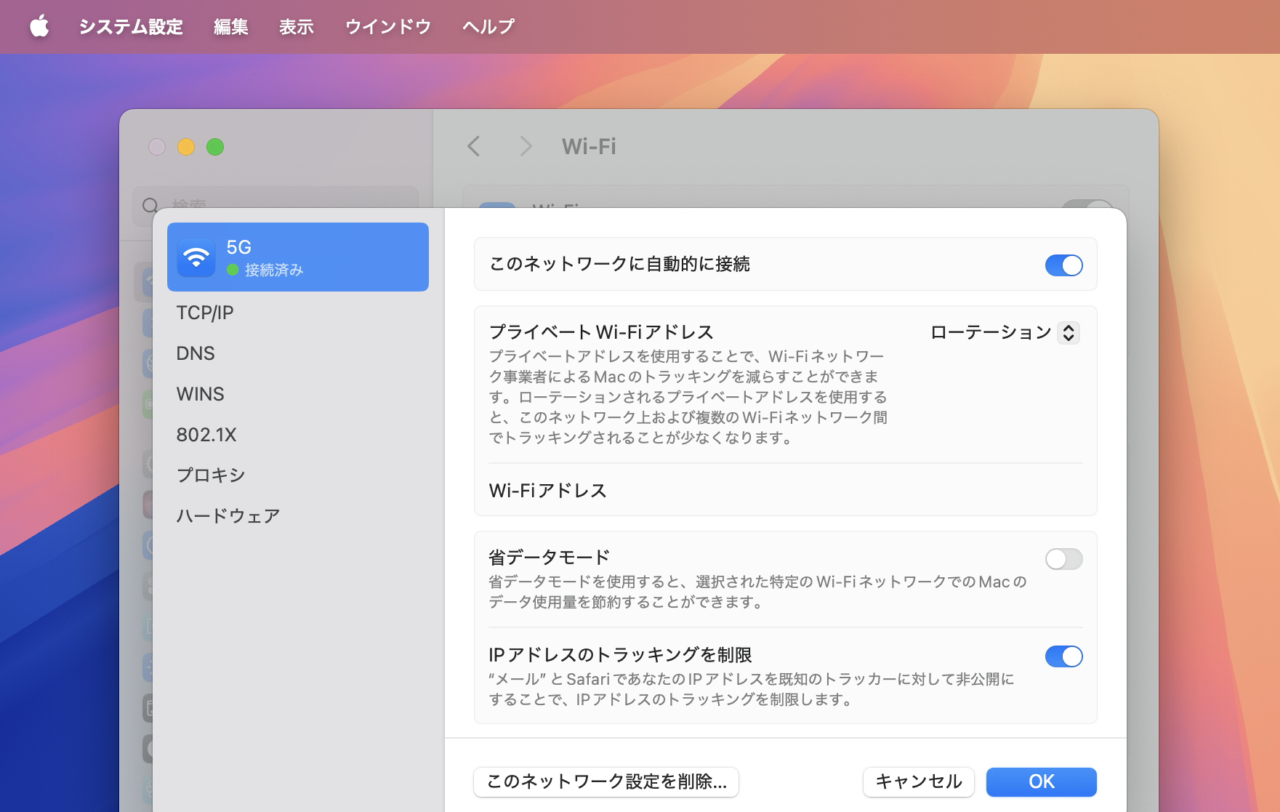Screen dimensions: 1280x812
Task: Click このネットワーク設定を削除... button
Action: click(x=606, y=782)
